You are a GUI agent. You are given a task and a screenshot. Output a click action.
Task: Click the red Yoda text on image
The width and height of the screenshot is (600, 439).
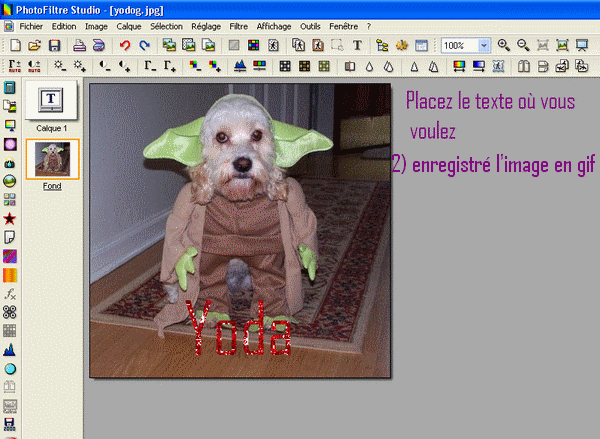[238, 328]
